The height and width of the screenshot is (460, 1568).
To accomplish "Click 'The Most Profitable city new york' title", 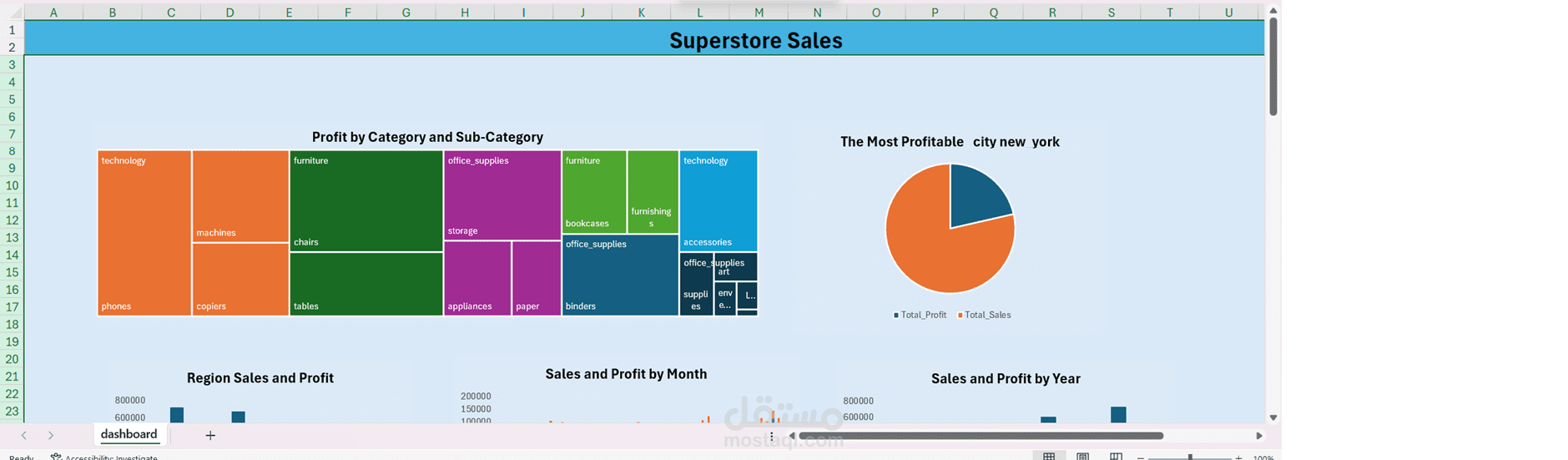I will pyautogui.click(x=950, y=142).
